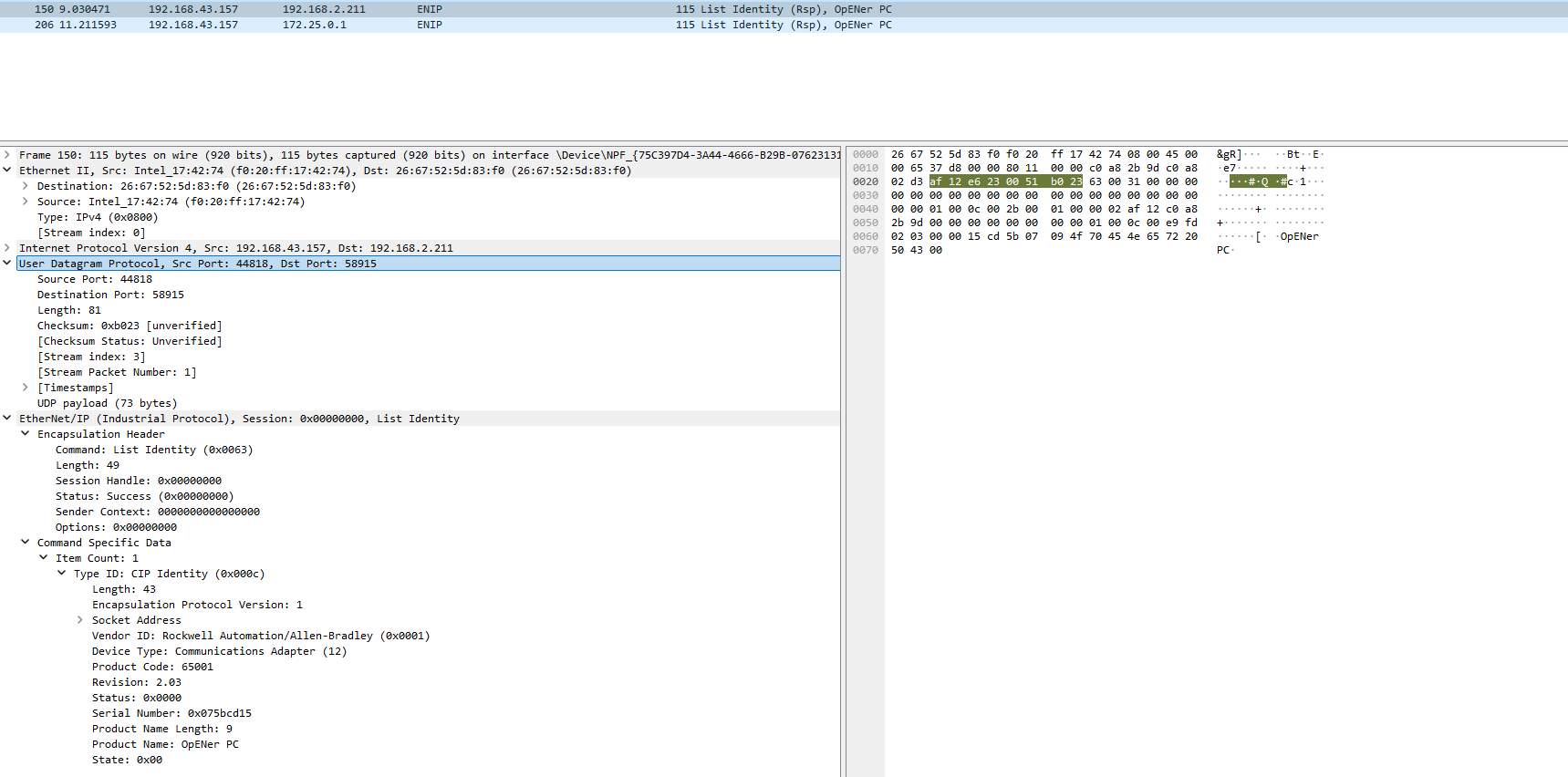Select the UDP [Stream index: 3] row
Screen dimensions: 1568x777
[91, 357]
